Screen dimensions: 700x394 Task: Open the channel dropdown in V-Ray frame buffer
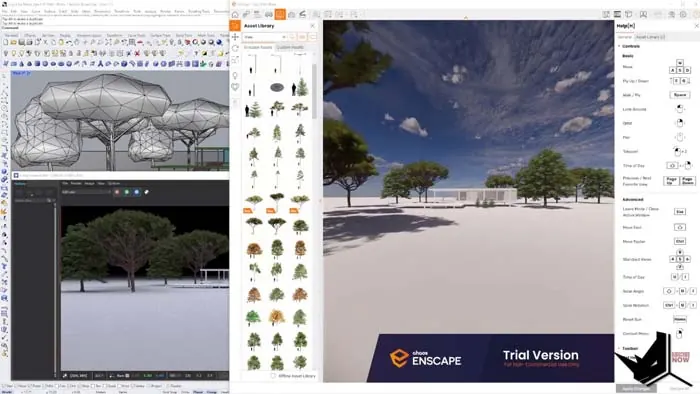86,192
